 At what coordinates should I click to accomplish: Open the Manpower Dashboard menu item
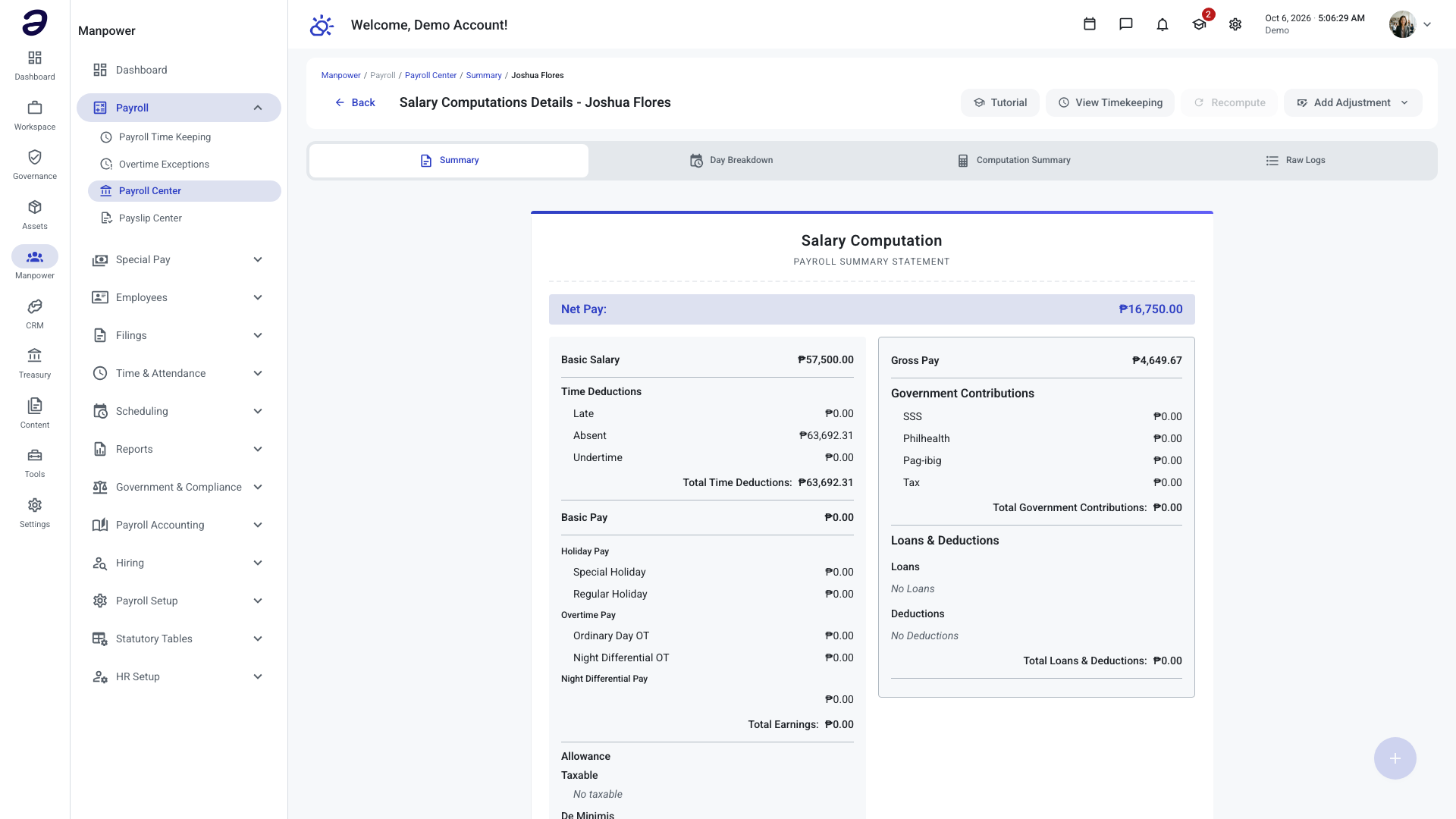179,70
